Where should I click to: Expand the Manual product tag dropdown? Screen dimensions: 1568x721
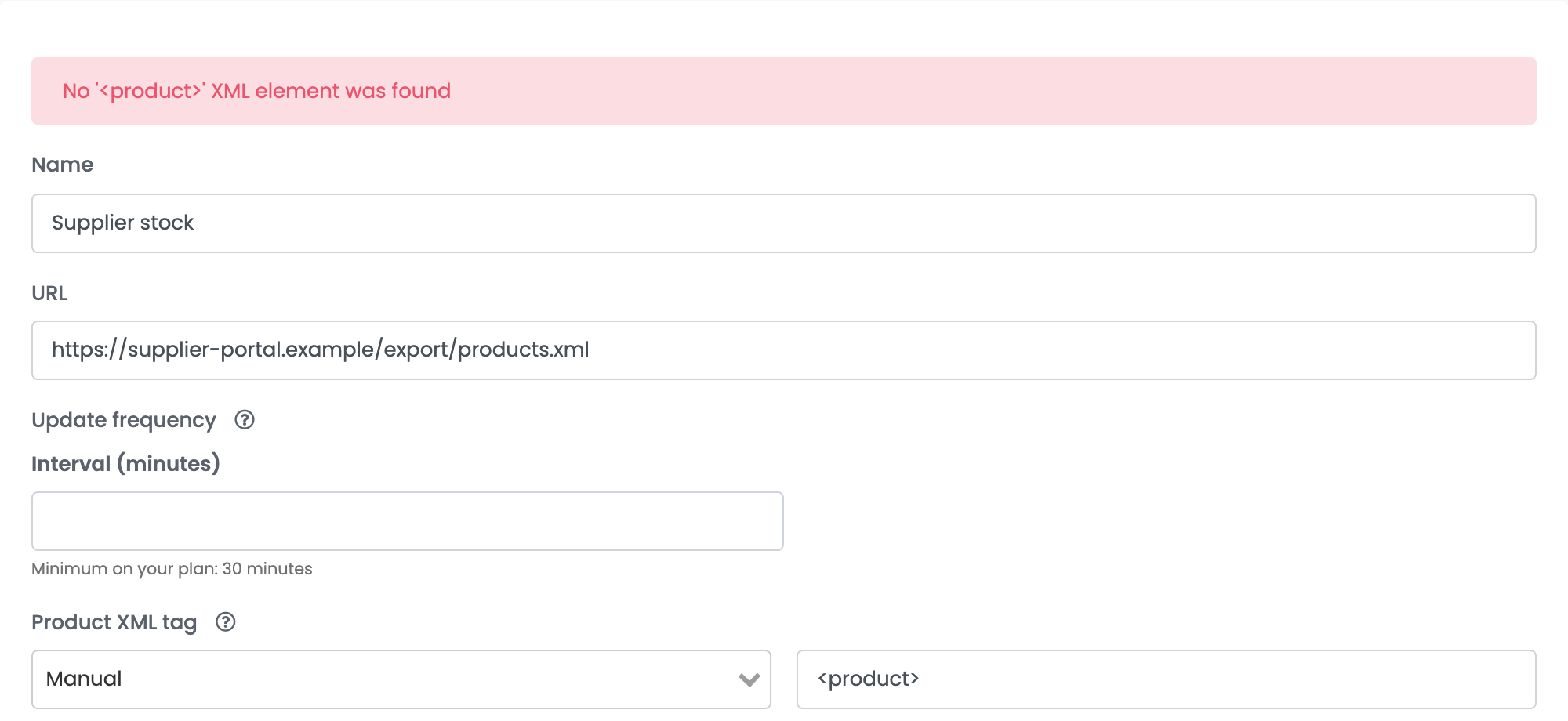[401, 679]
